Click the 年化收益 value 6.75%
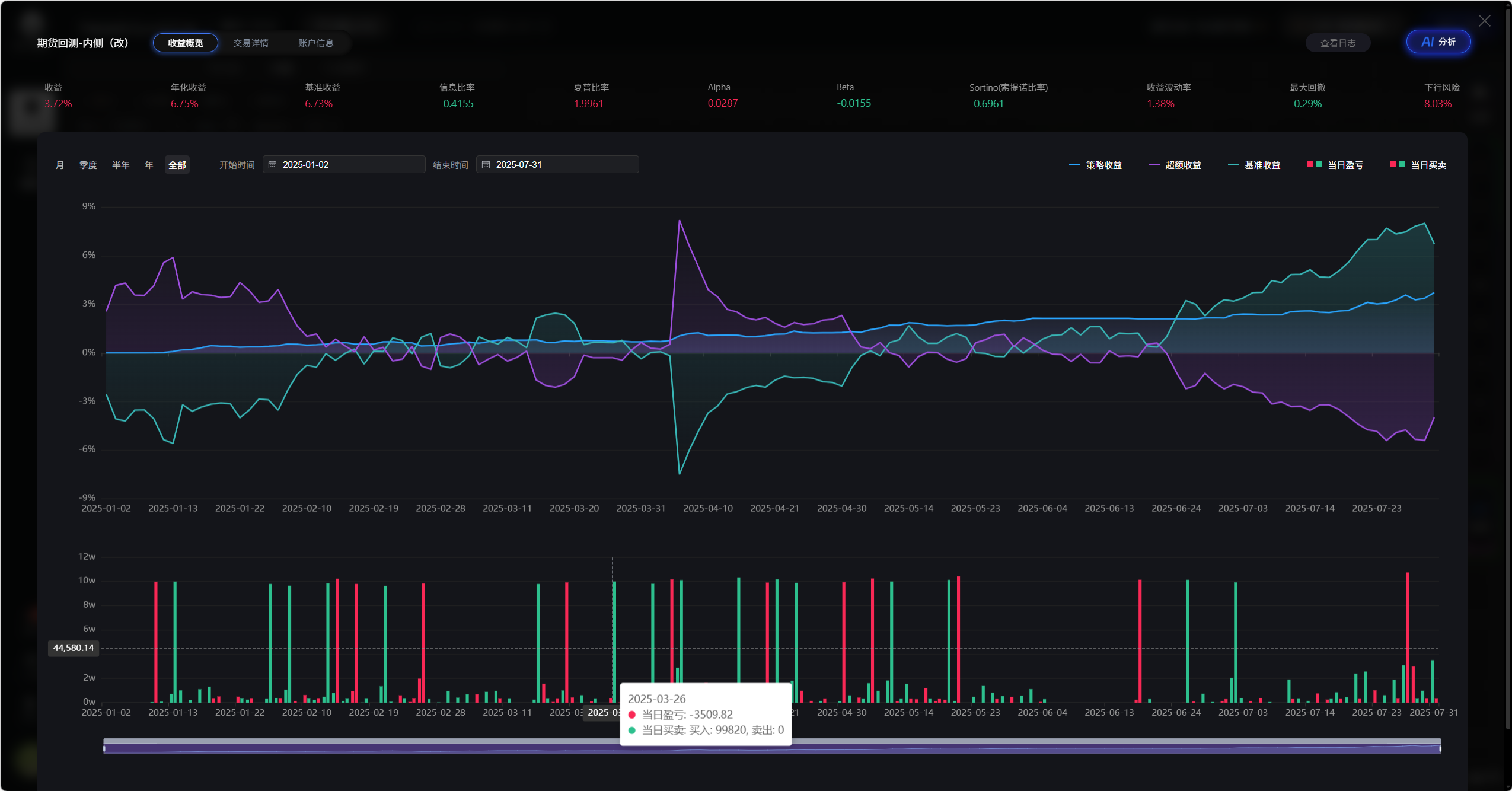Image resolution: width=1512 pixels, height=791 pixels. (x=184, y=104)
